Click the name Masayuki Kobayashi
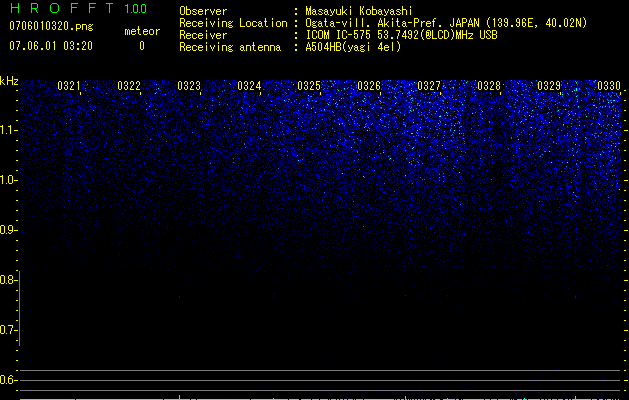Viewport: 629px width, 400px height. coord(359,11)
